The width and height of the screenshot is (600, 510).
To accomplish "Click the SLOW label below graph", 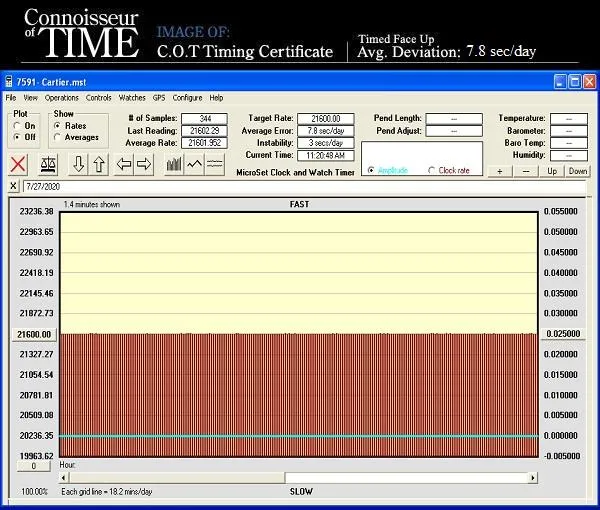I will 301,491.
